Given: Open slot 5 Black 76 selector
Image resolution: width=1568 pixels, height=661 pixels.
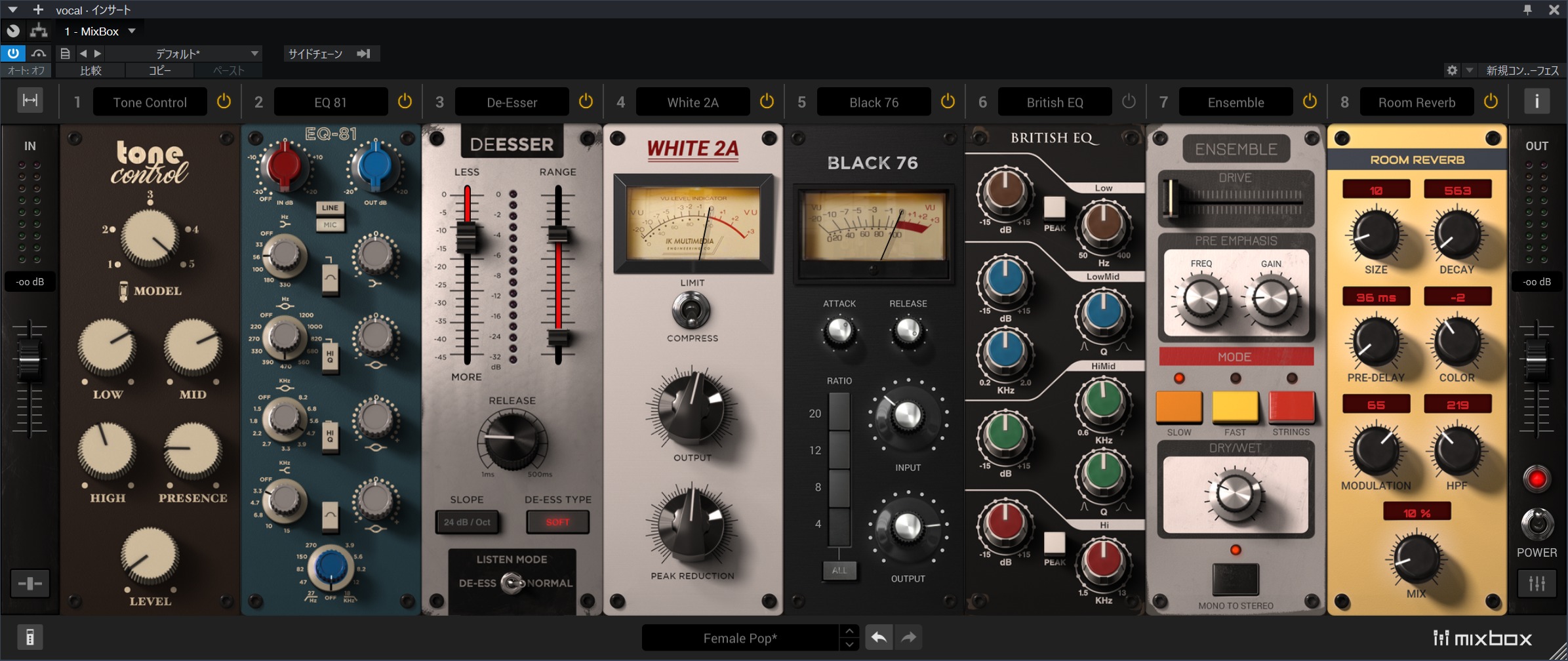Looking at the screenshot, I should coord(874,102).
